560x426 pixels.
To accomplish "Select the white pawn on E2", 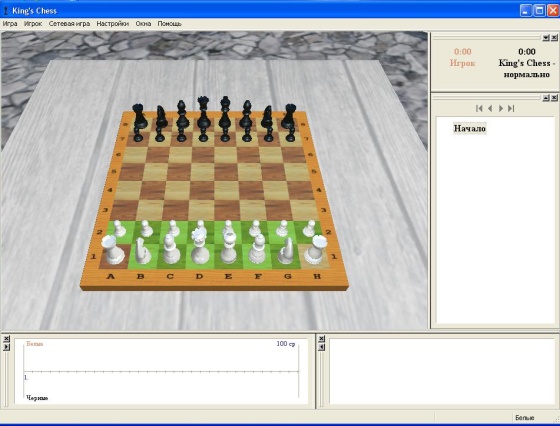I will (228, 226).
